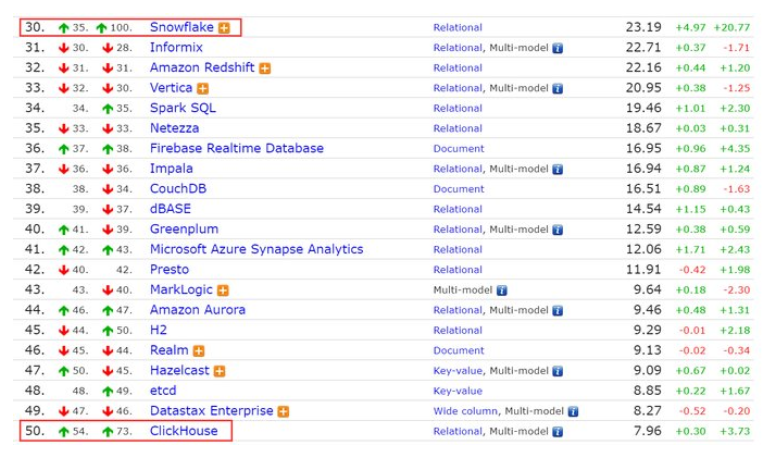781x461 pixels.
Task: Click the info icon in MarkLogic row
Action: click(x=502, y=290)
